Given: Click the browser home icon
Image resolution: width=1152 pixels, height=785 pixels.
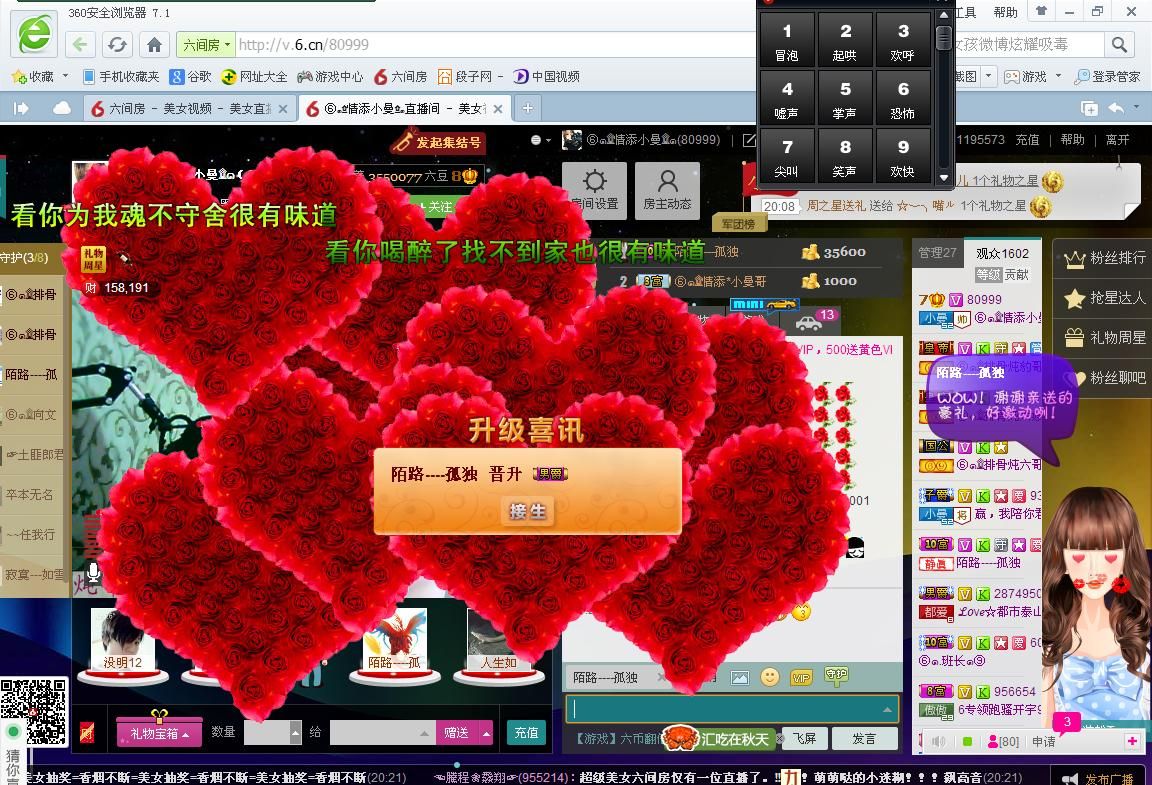Looking at the screenshot, I should [154, 45].
